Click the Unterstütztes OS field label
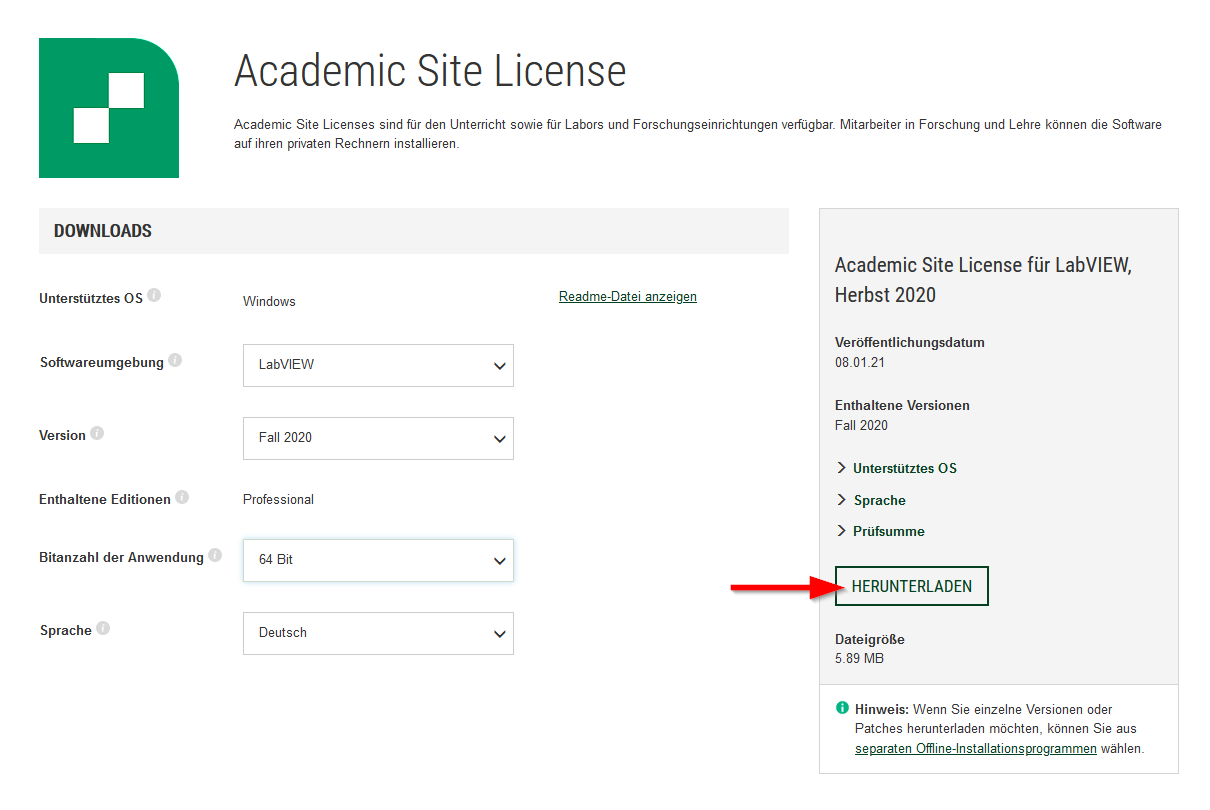Screen dimensions: 1210x810 (91, 298)
